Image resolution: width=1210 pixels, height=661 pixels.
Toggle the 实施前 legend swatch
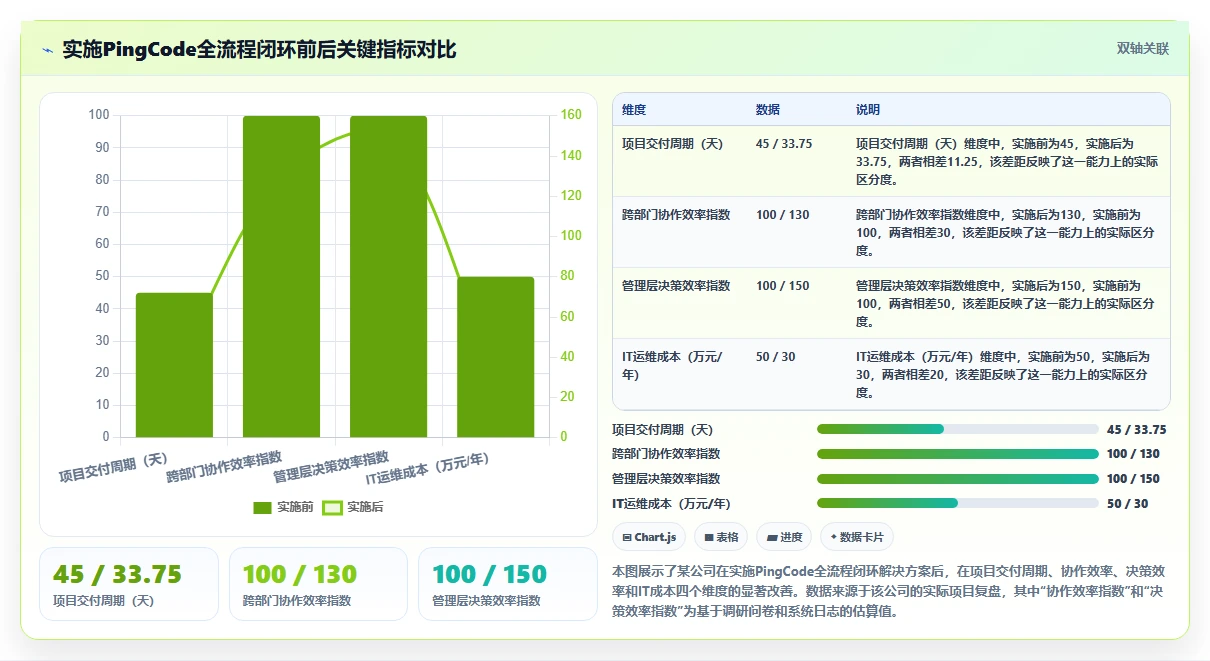(262, 507)
